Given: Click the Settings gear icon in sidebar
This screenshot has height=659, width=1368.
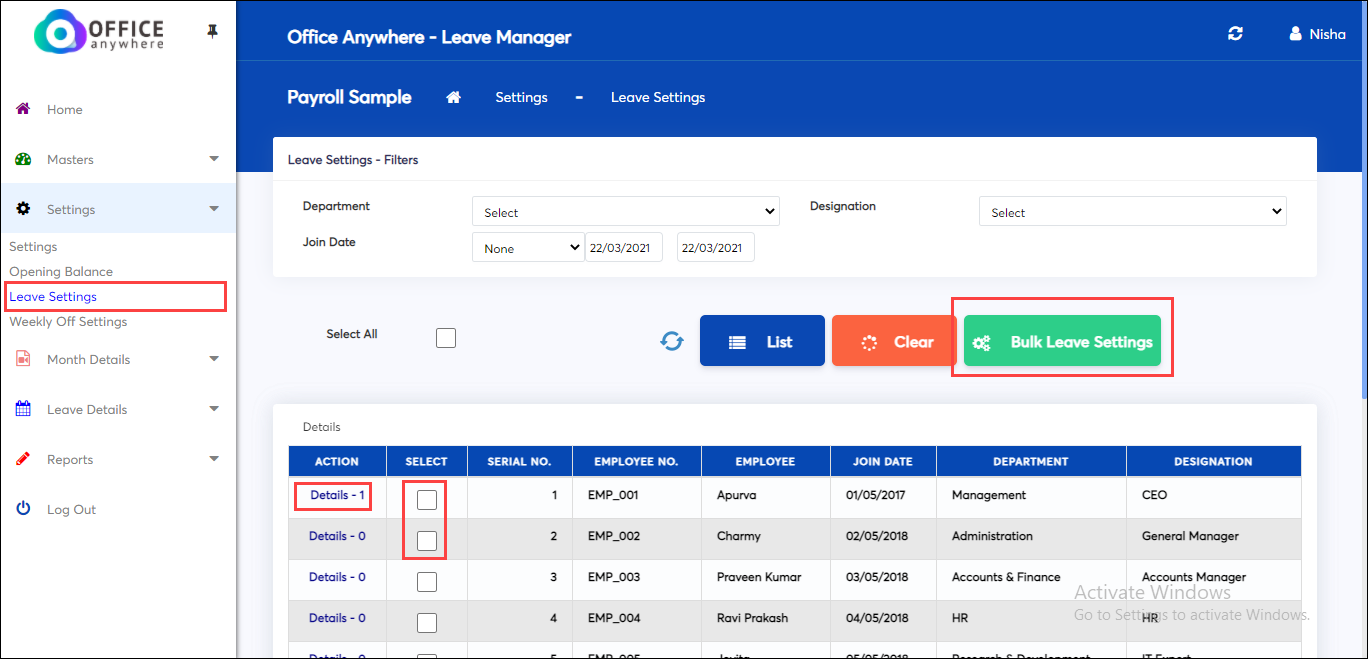Looking at the screenshot, I should point(23,209).
